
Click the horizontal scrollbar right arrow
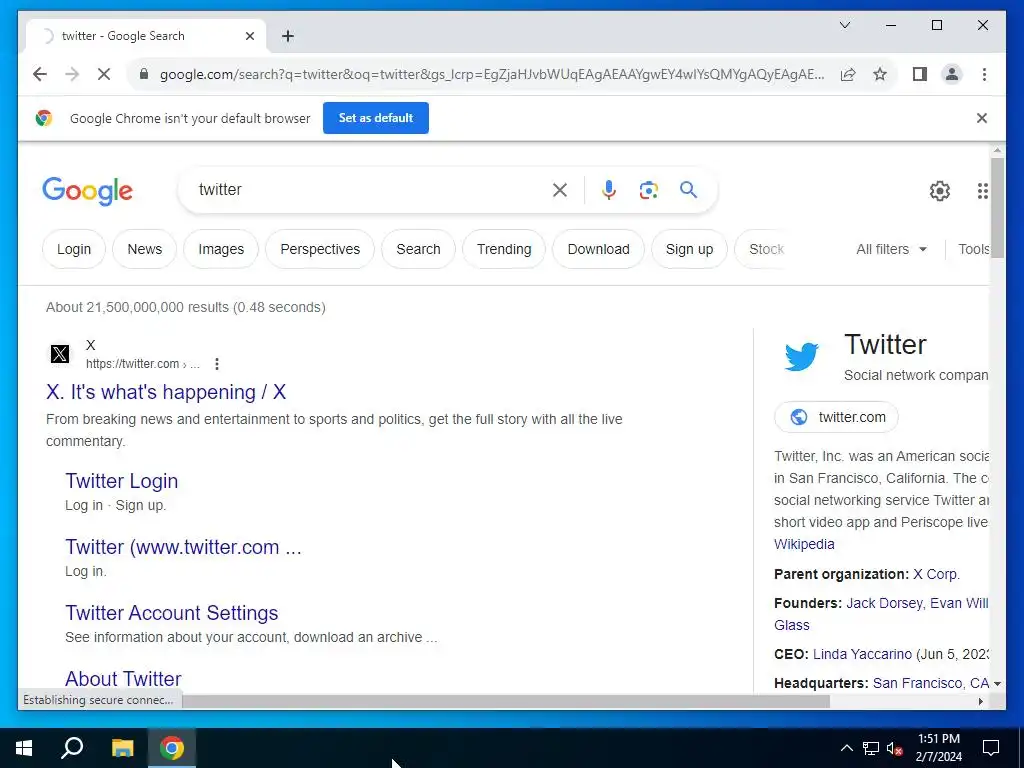pos(980,701)
